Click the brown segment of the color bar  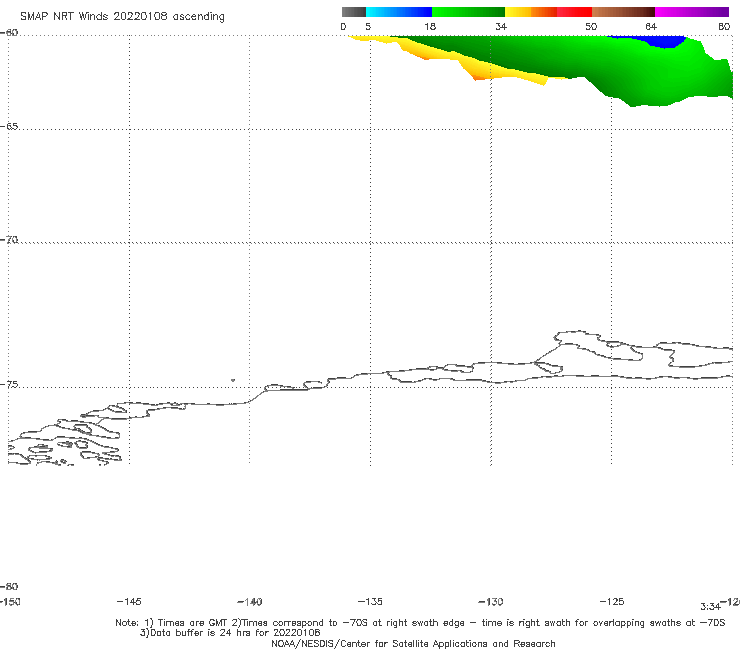623,12
